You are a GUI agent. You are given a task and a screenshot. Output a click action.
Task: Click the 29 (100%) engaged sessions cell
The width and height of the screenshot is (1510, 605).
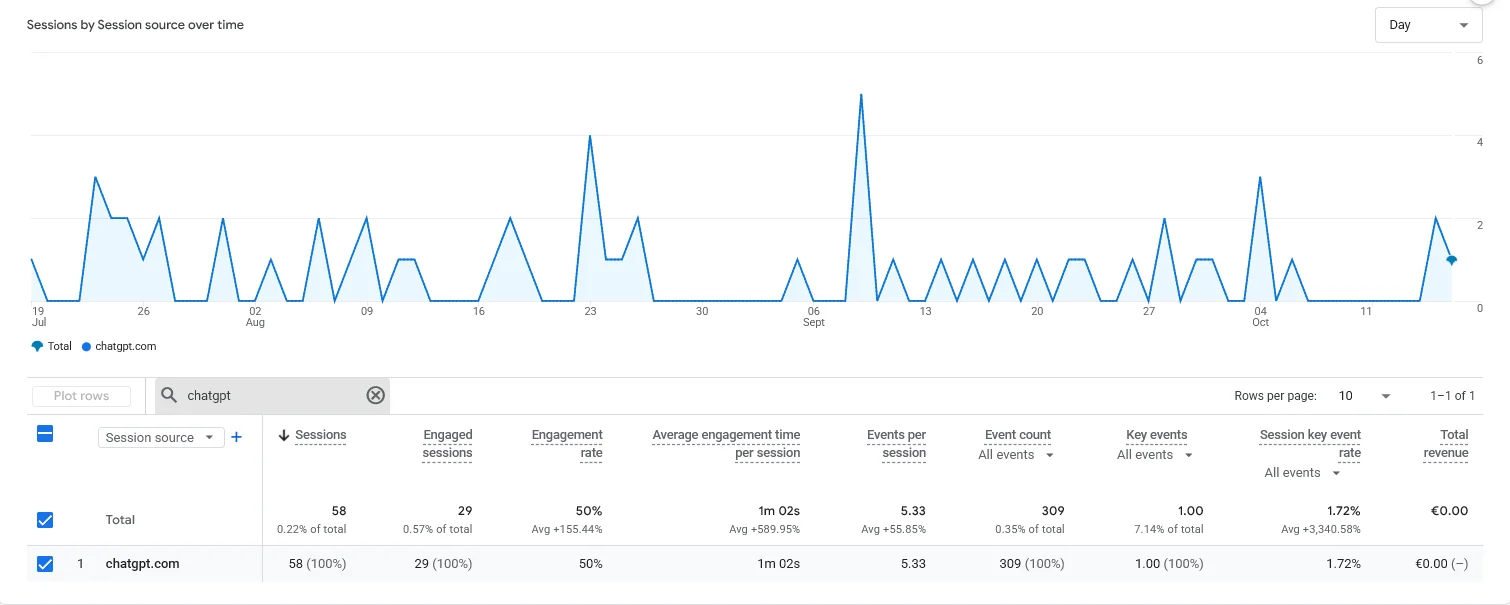click(443, 564)
